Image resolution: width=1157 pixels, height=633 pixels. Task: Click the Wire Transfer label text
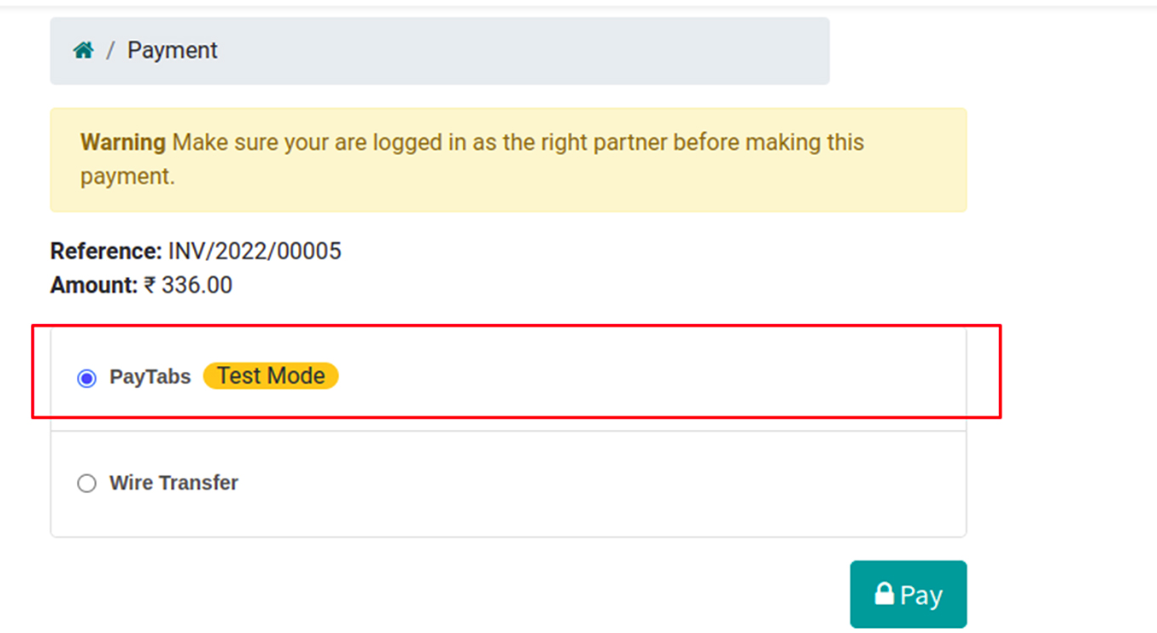174,483
